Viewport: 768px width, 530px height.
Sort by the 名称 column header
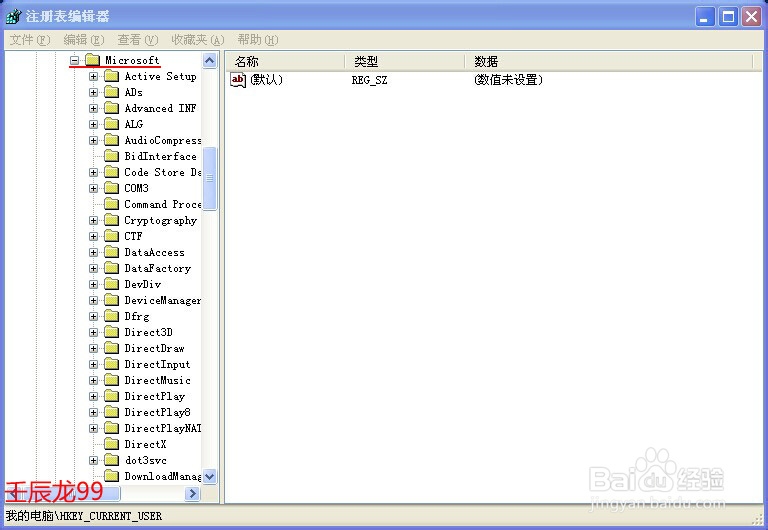(286, 62)
